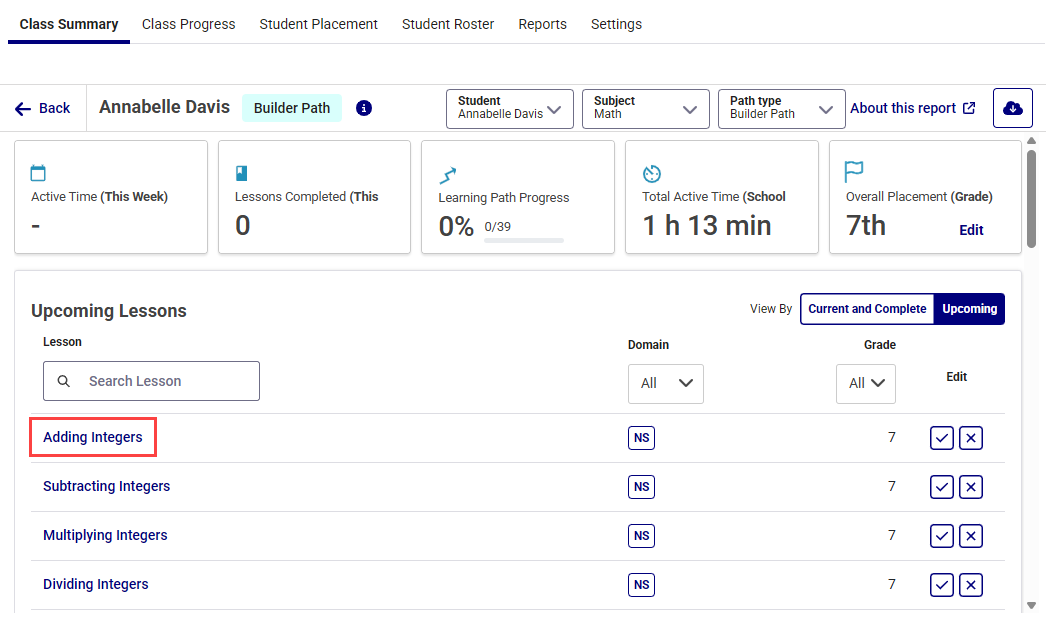Click the X button for Dividing Integers
Image resolution: width=1046 pixels, height=622 pixels.
(x=971, y=585)
